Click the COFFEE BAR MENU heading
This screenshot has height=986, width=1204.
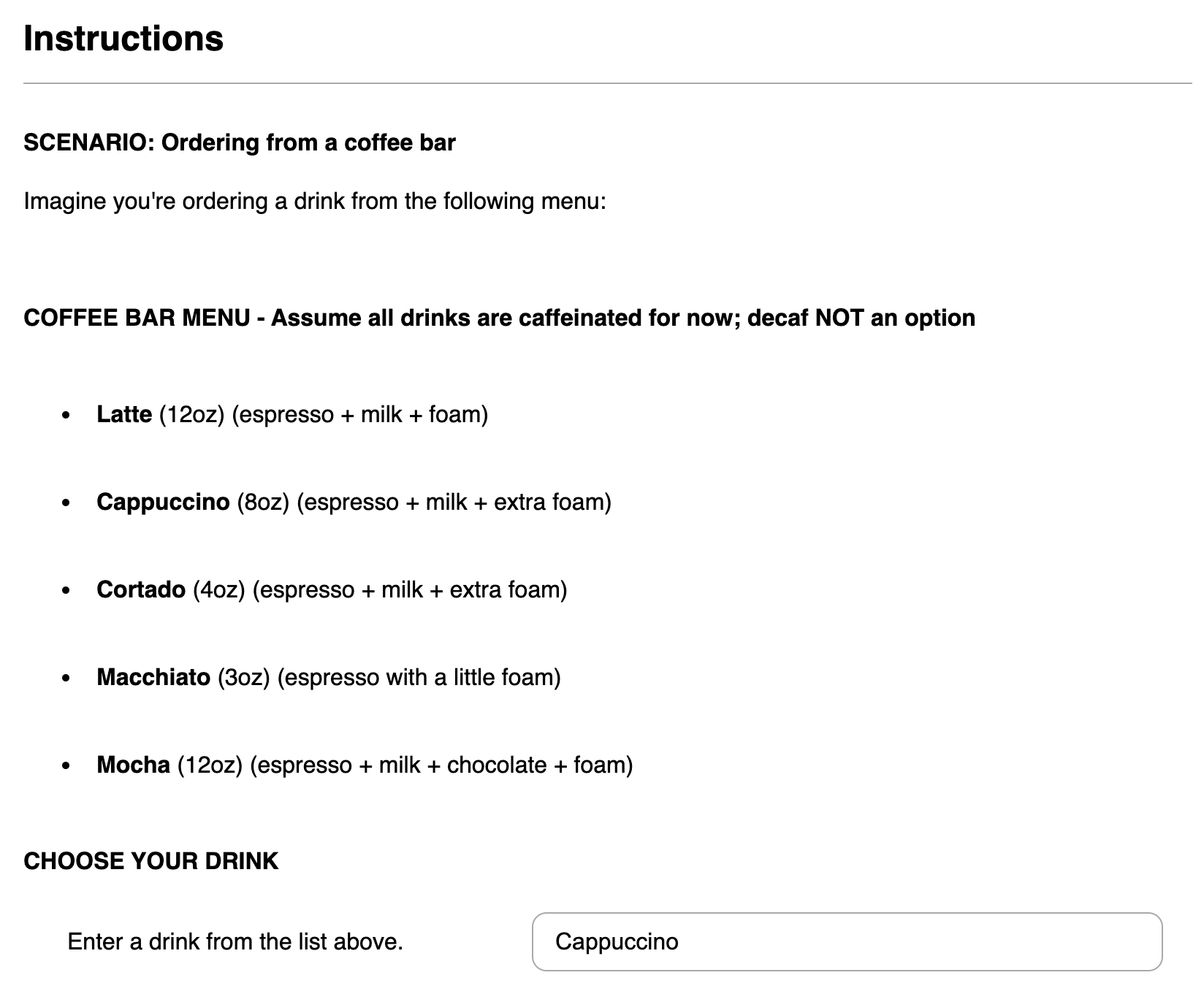pos(499,318)
